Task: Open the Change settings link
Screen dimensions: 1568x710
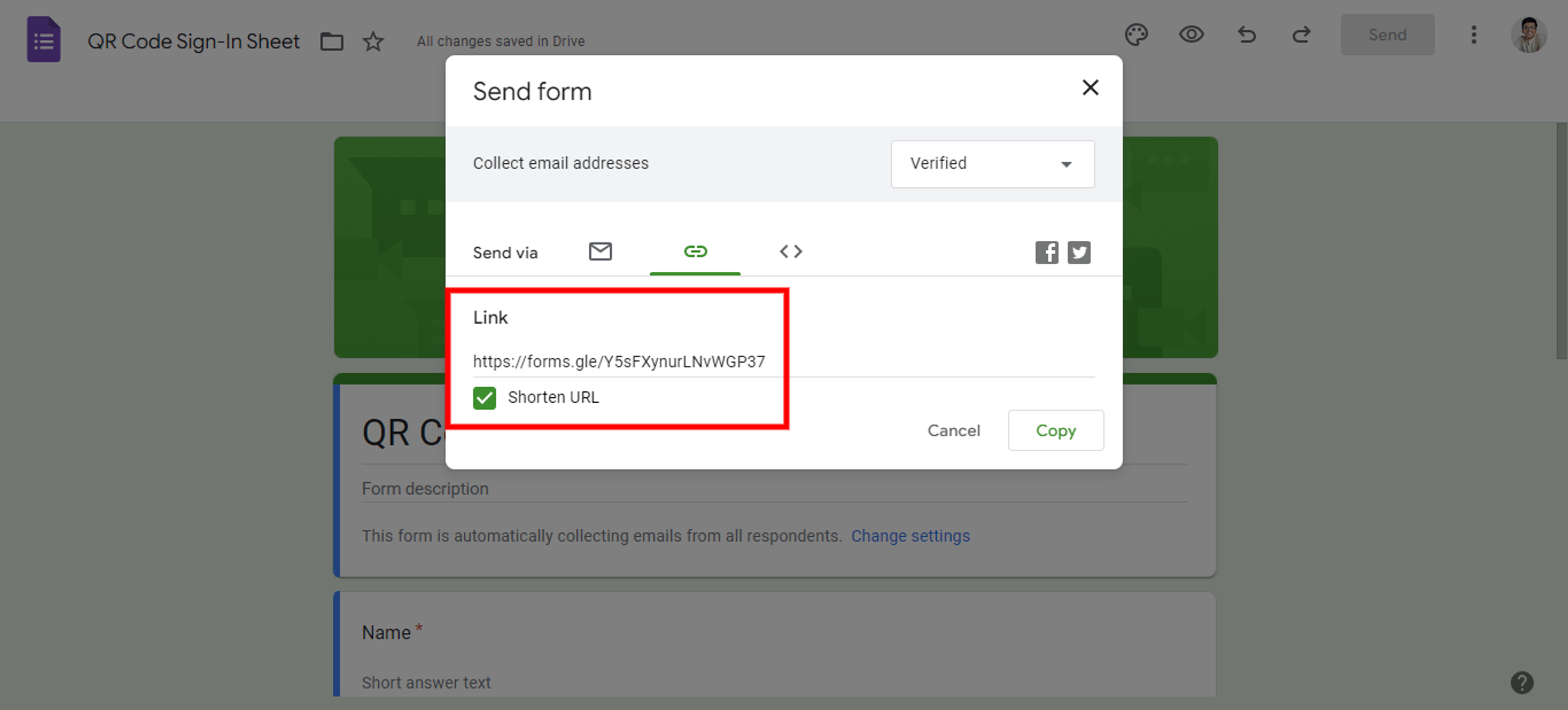Action: [x=910, y=536]
